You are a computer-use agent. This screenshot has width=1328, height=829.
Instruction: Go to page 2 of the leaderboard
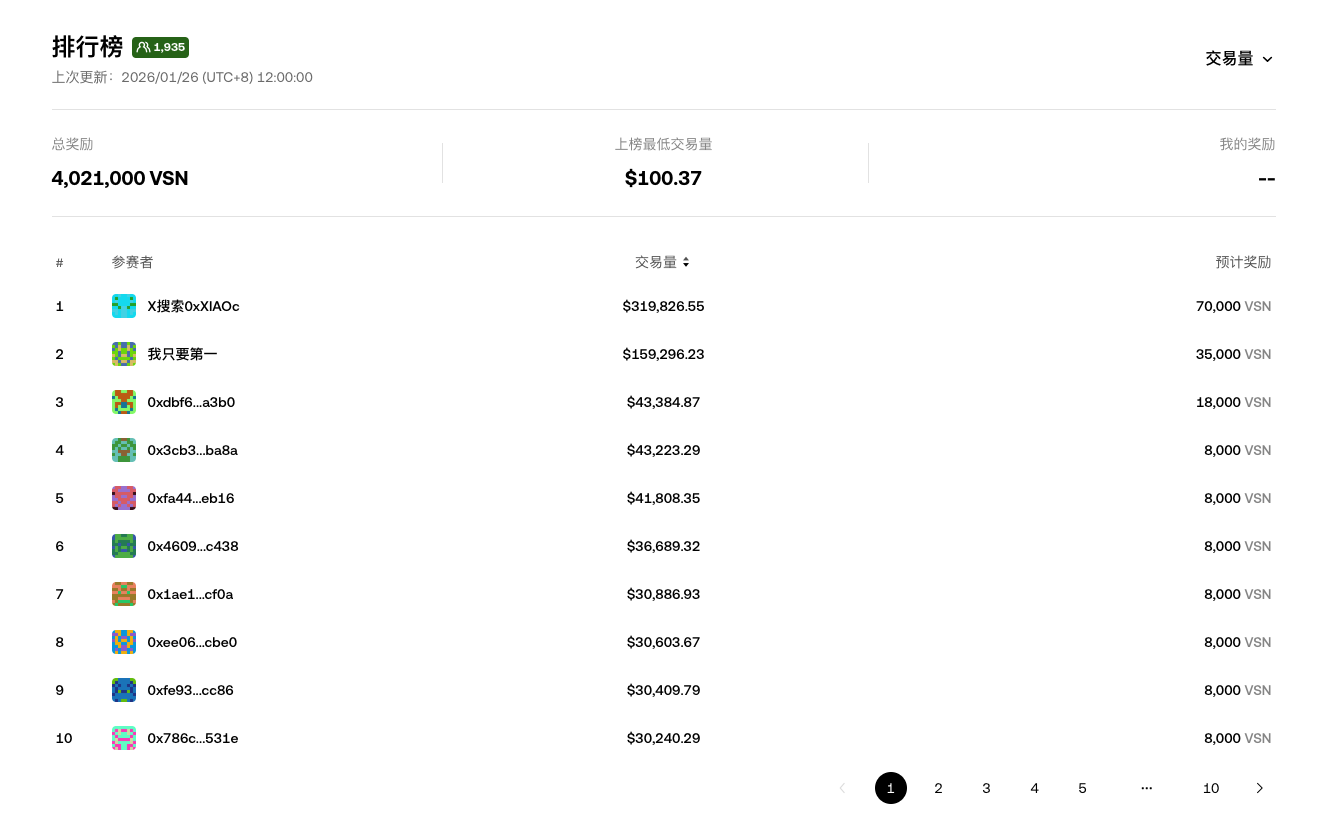[938, 788]
